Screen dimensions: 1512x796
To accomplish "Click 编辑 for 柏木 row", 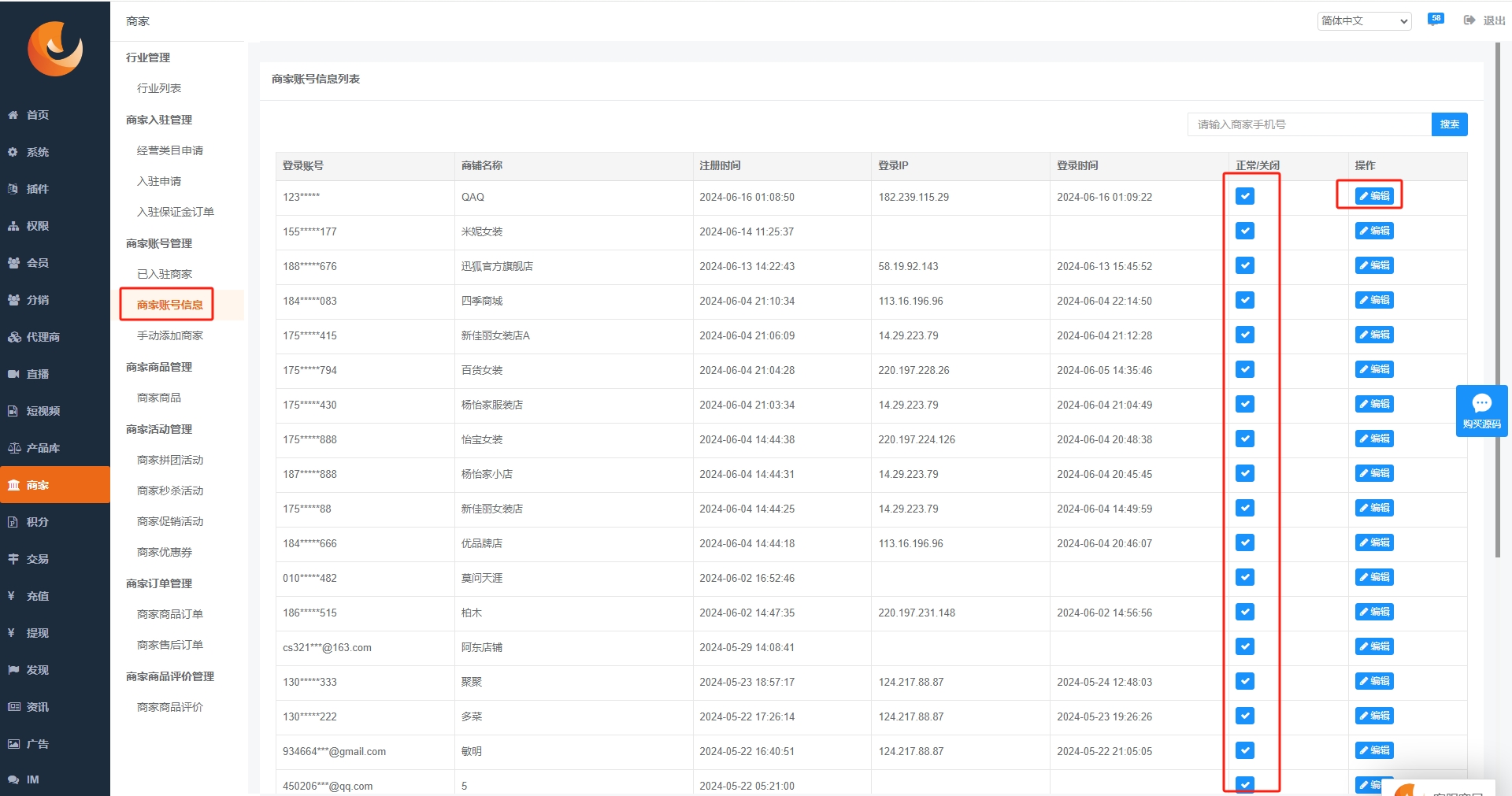I will (1374, 612).
